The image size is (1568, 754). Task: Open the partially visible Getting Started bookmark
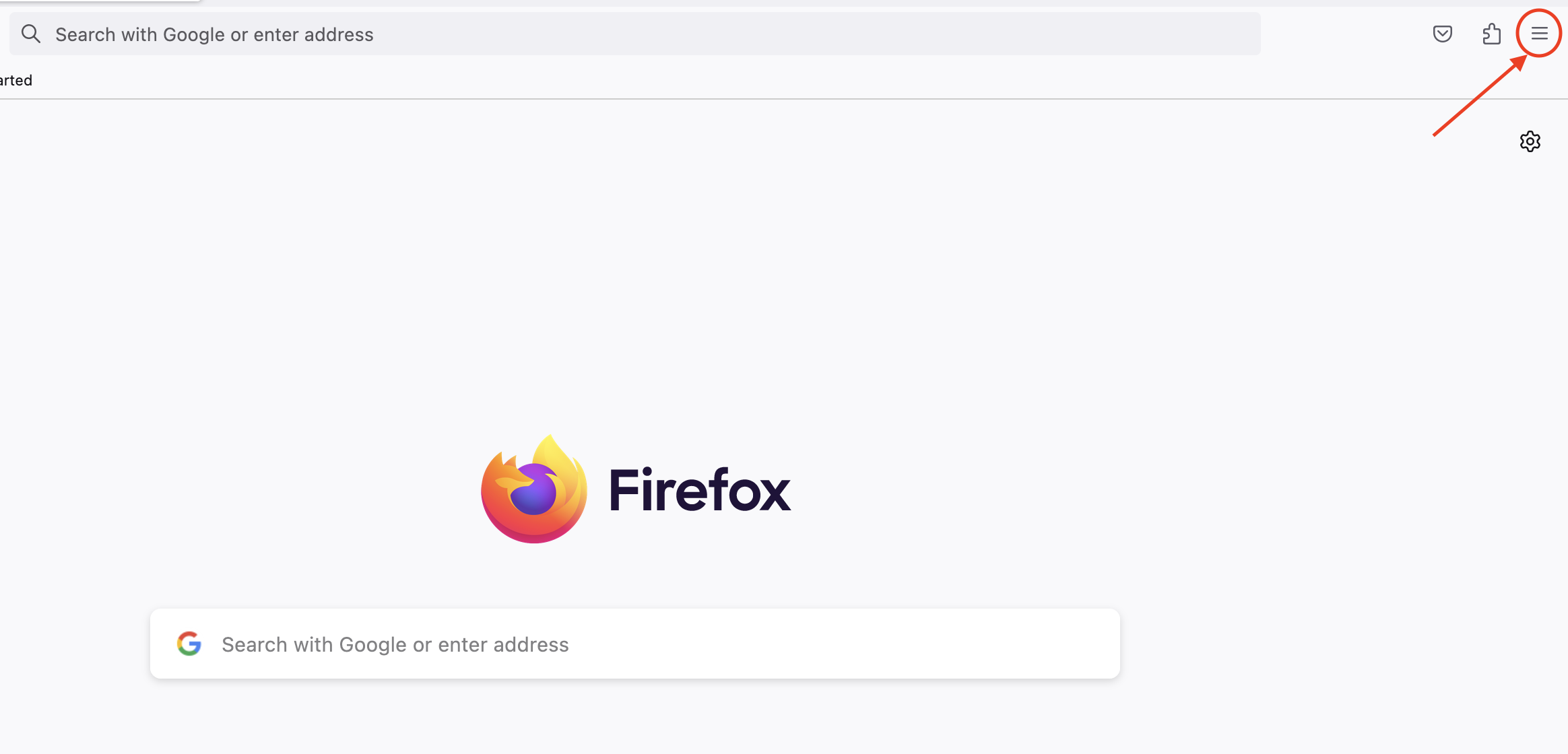tap(15, 80)
